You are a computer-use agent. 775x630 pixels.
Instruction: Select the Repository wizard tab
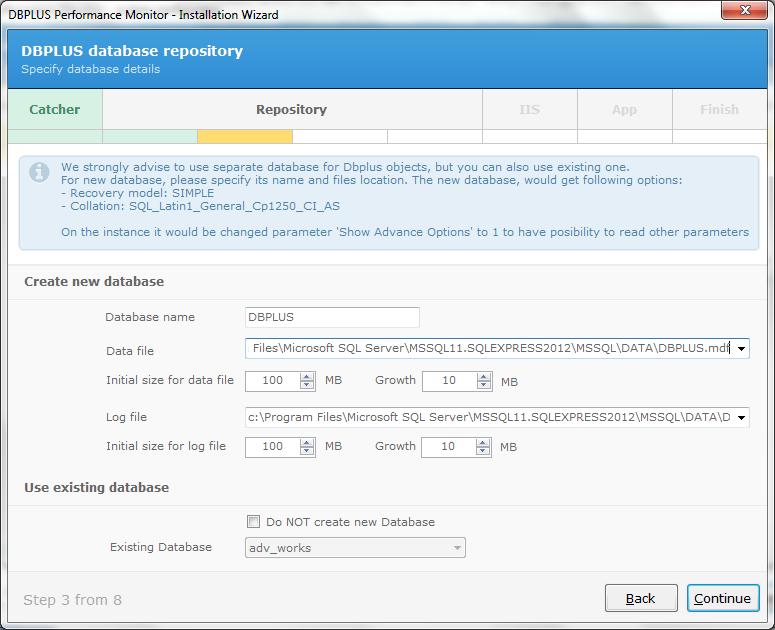[x=292, y=109]
